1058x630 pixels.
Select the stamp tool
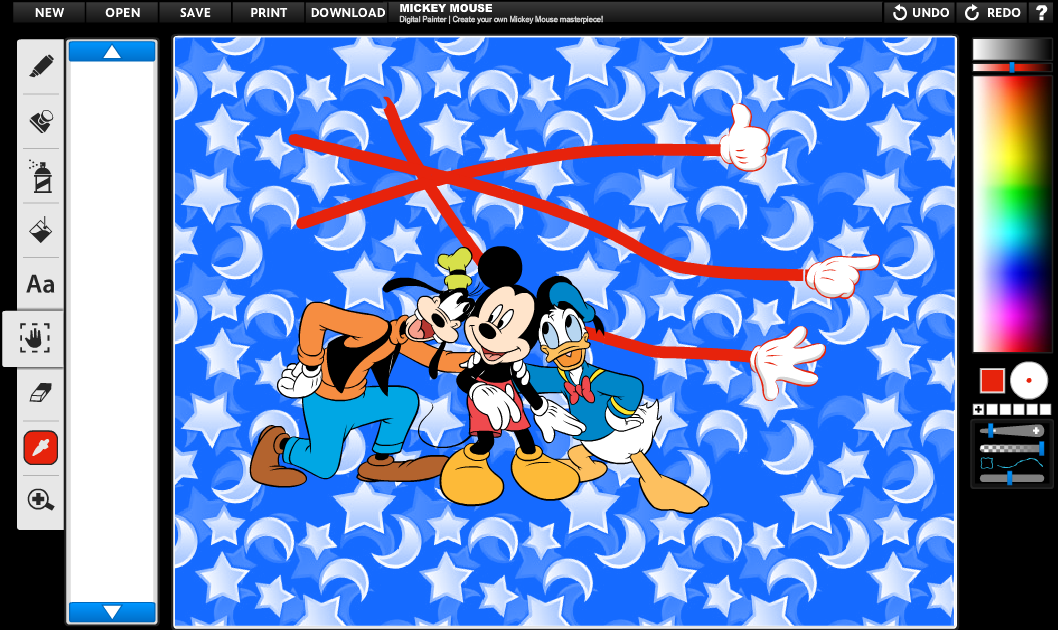40,121
